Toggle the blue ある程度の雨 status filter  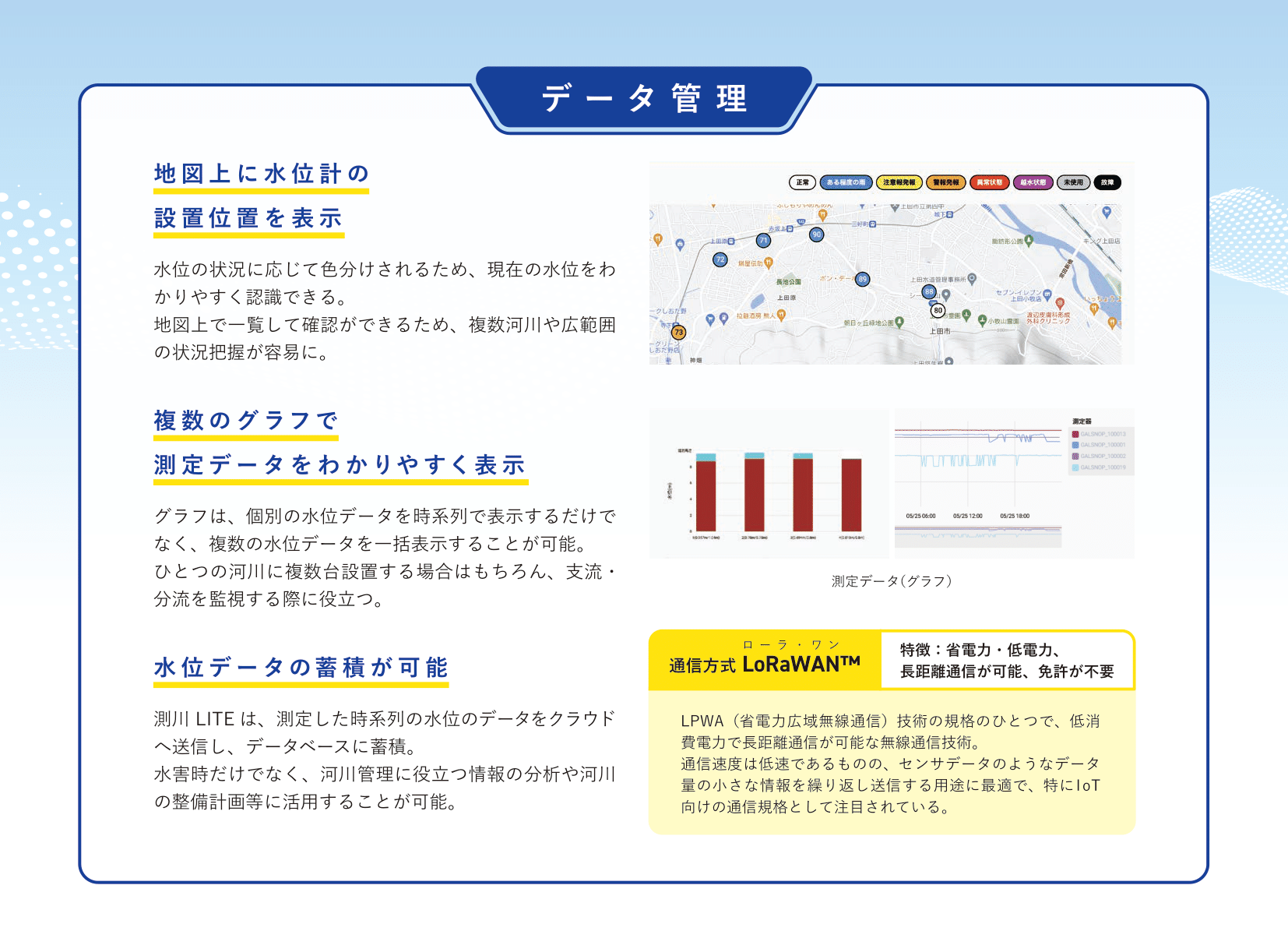point(846,182)
